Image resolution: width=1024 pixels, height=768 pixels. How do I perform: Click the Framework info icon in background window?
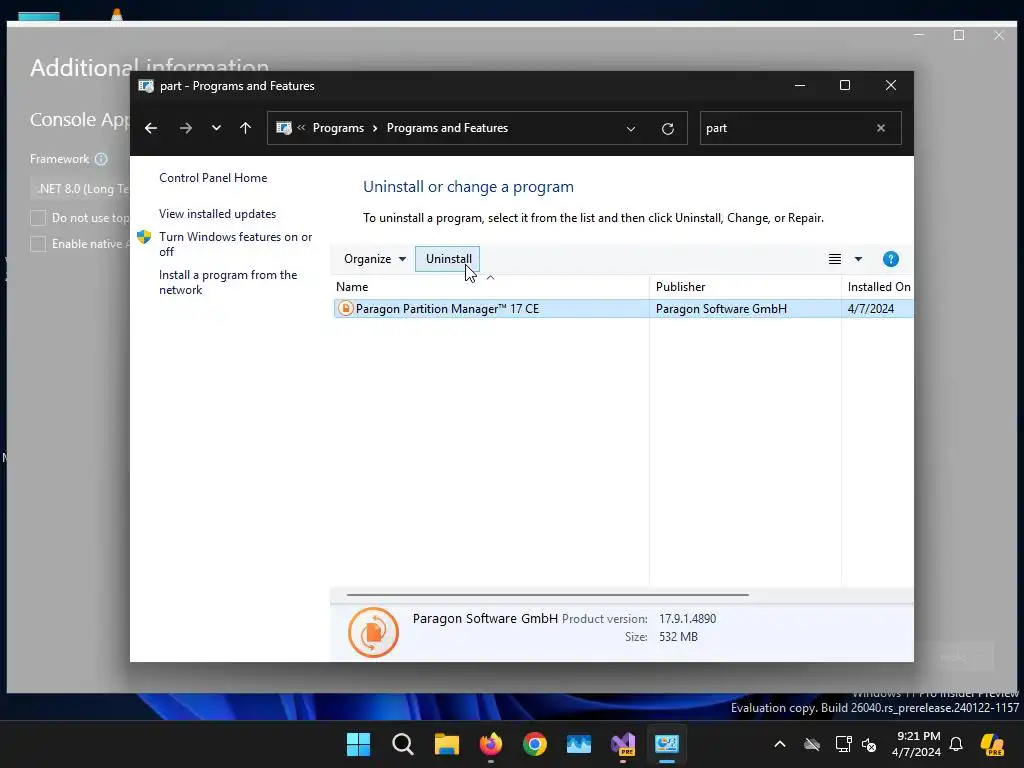pos(101,159)
